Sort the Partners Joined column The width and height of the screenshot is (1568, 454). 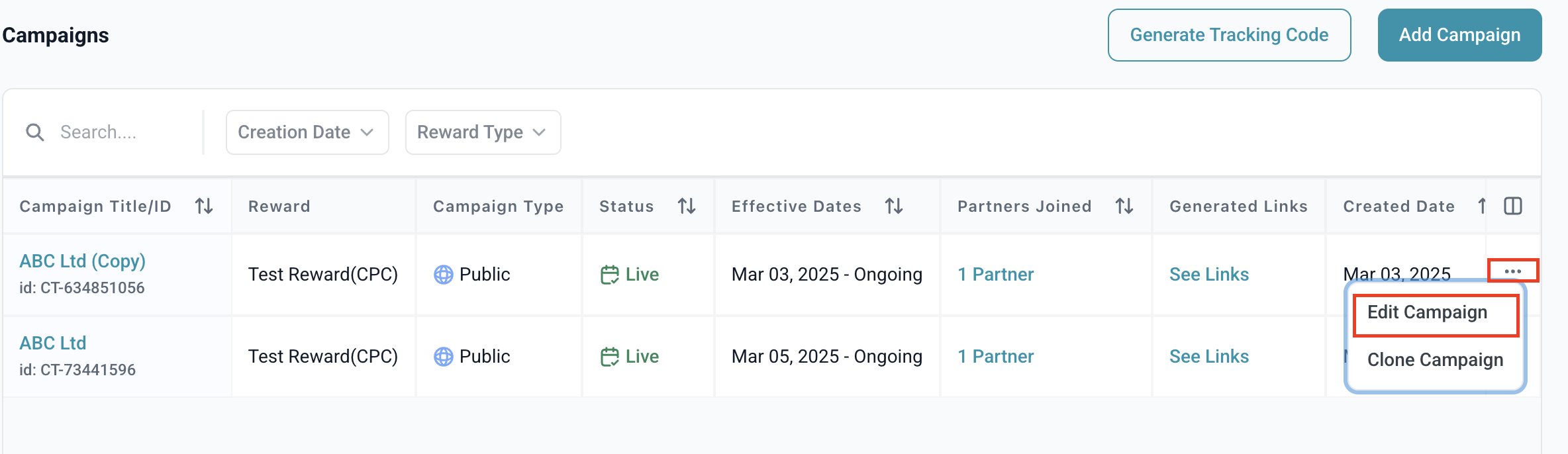click(x=1124, y=206)
